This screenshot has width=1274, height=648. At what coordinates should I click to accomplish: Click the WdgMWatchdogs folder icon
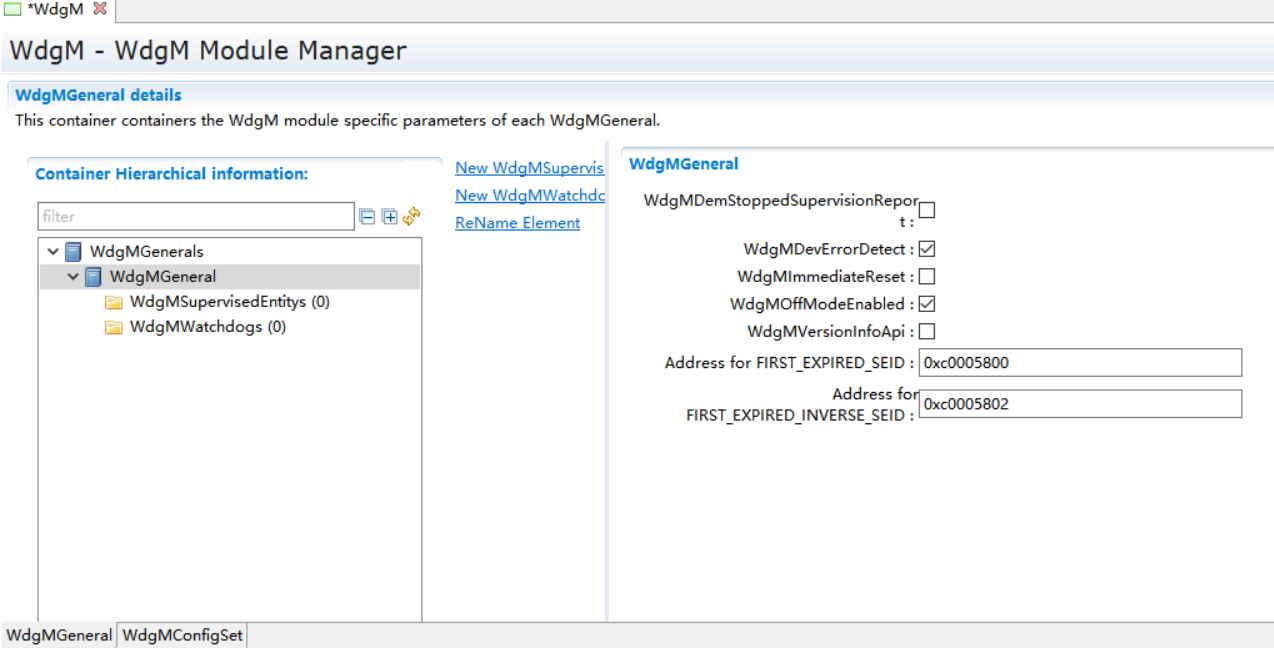(x=113, y=327)
